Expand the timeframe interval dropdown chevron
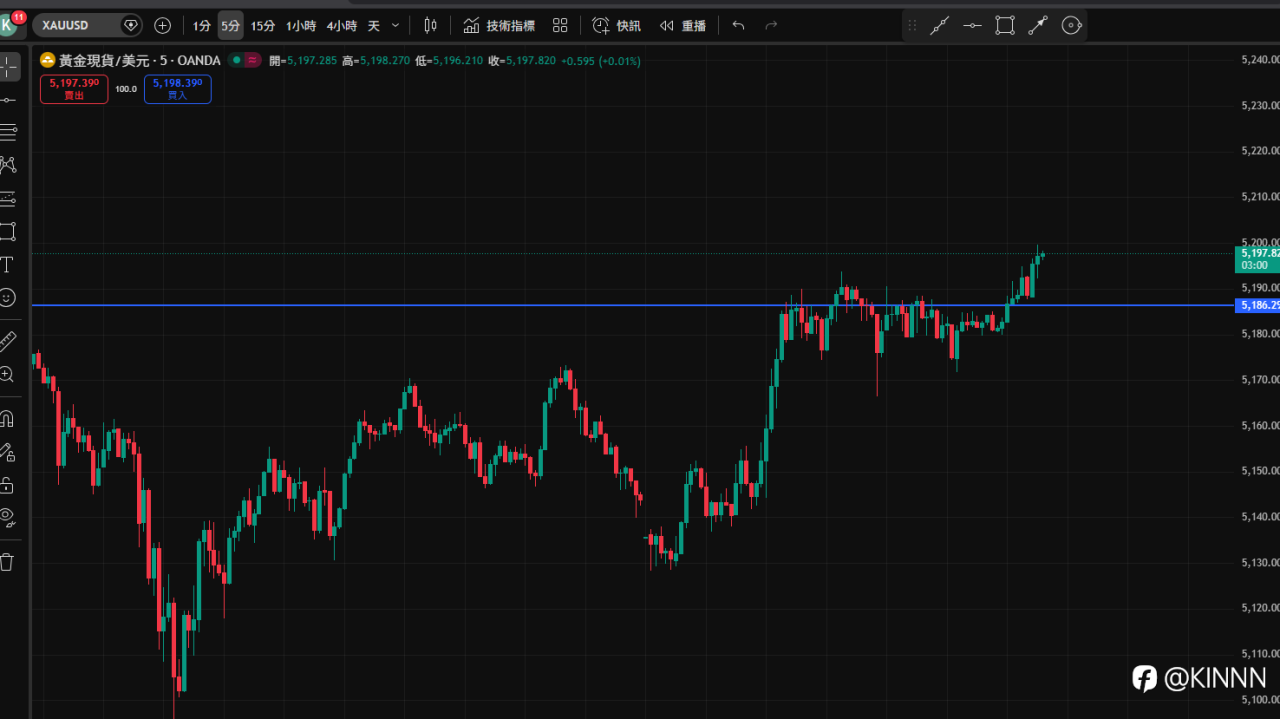The image size is (1280, 719). click(x=395, y=26)
